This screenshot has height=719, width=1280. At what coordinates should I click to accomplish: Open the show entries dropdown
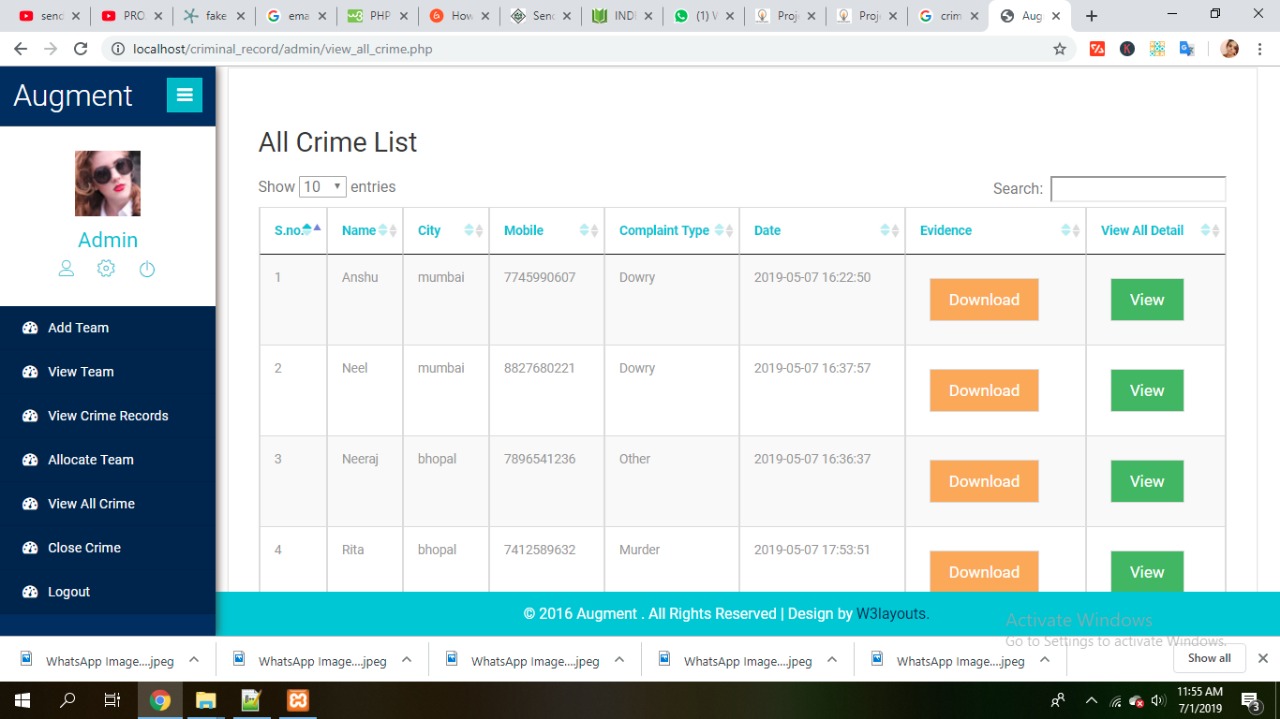[x=322, y=187]
